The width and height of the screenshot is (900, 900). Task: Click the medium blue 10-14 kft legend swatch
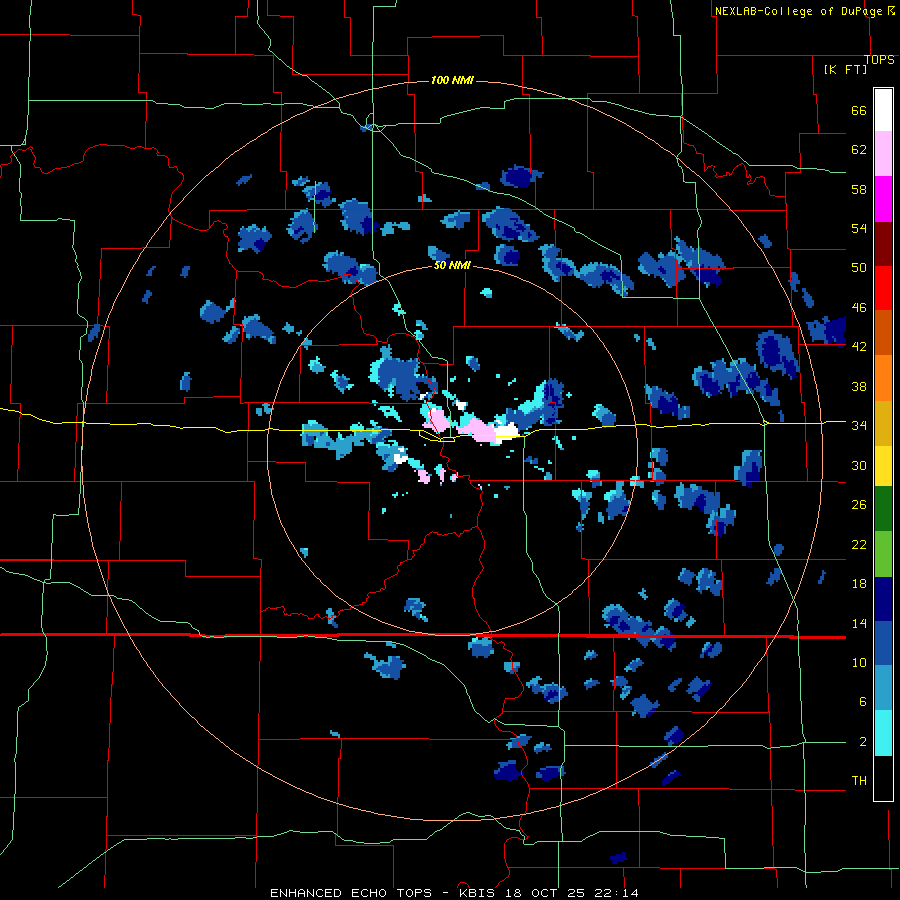[x=883, y=644]
